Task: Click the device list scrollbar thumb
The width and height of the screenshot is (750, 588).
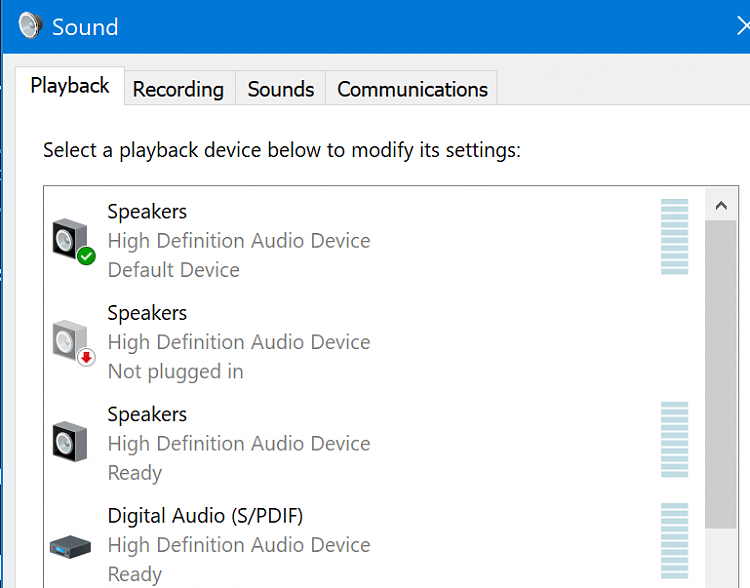Action: [721, 374]
